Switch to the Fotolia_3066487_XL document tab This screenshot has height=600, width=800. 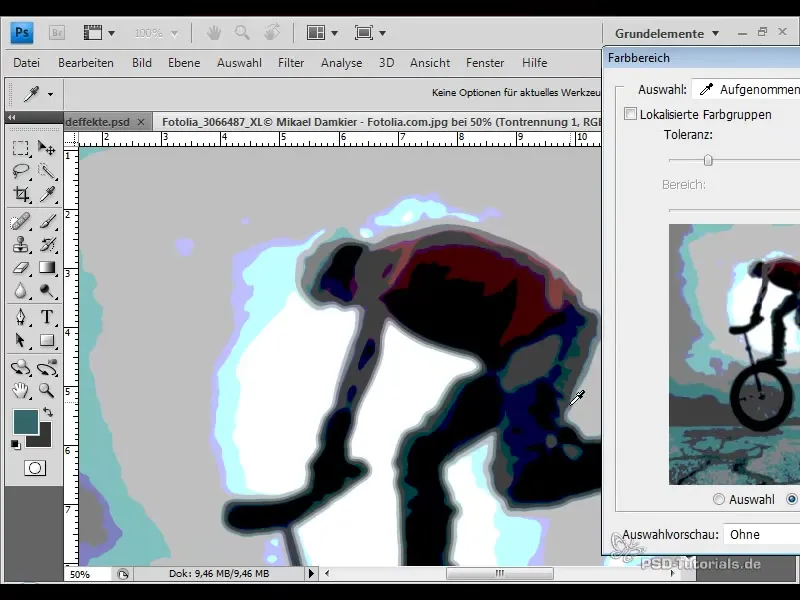click(377, 122)
